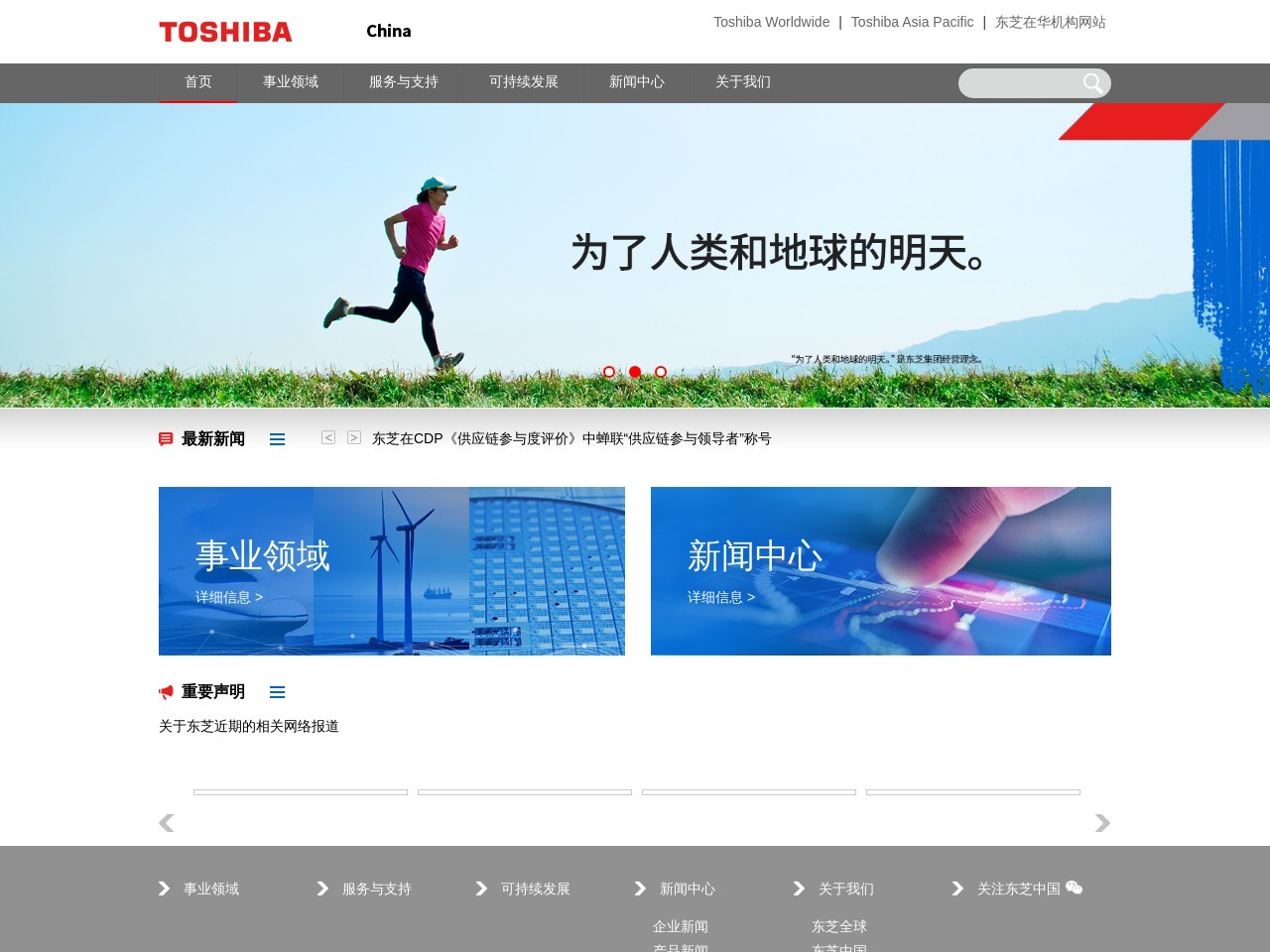Click the previous news arrow button

click(x=327, y=436)
